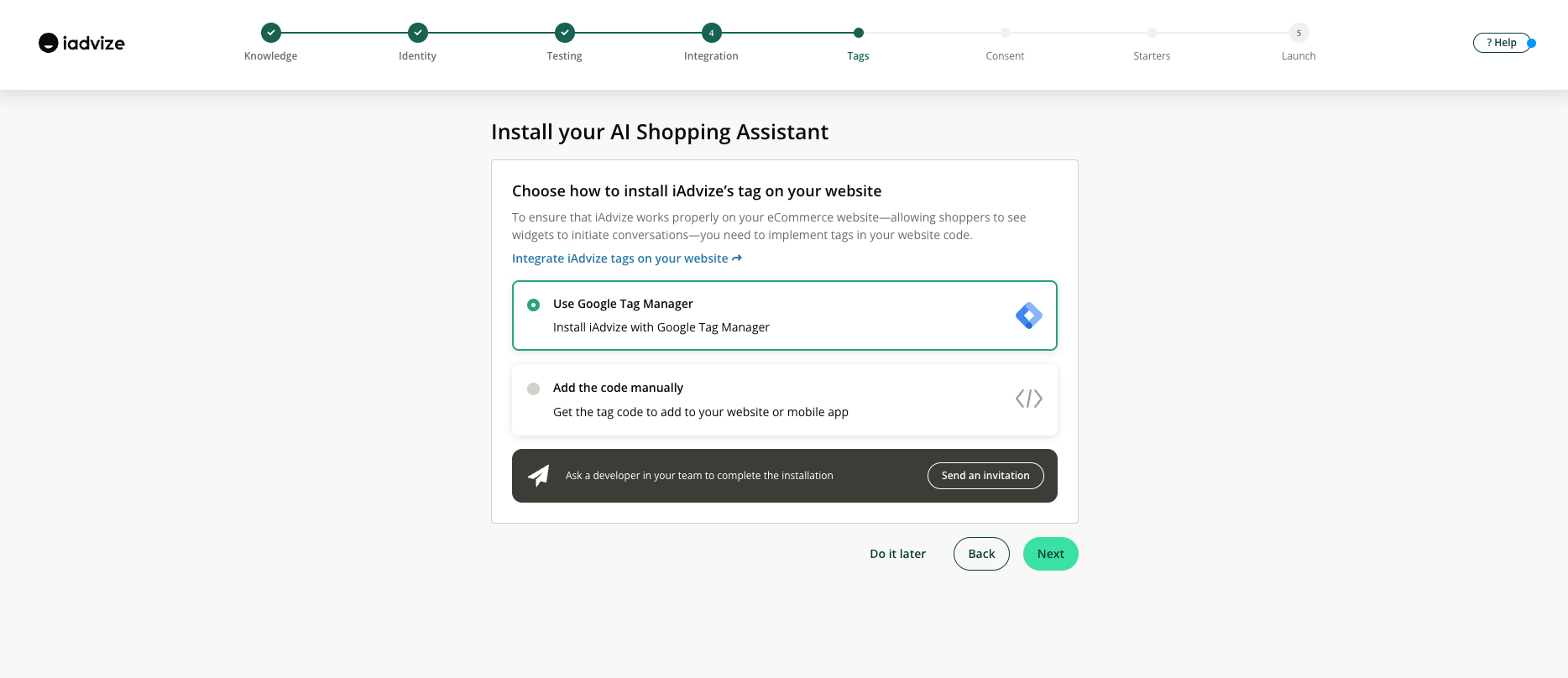
Task: Go to the Consent step
Action: click(1005, 33)
